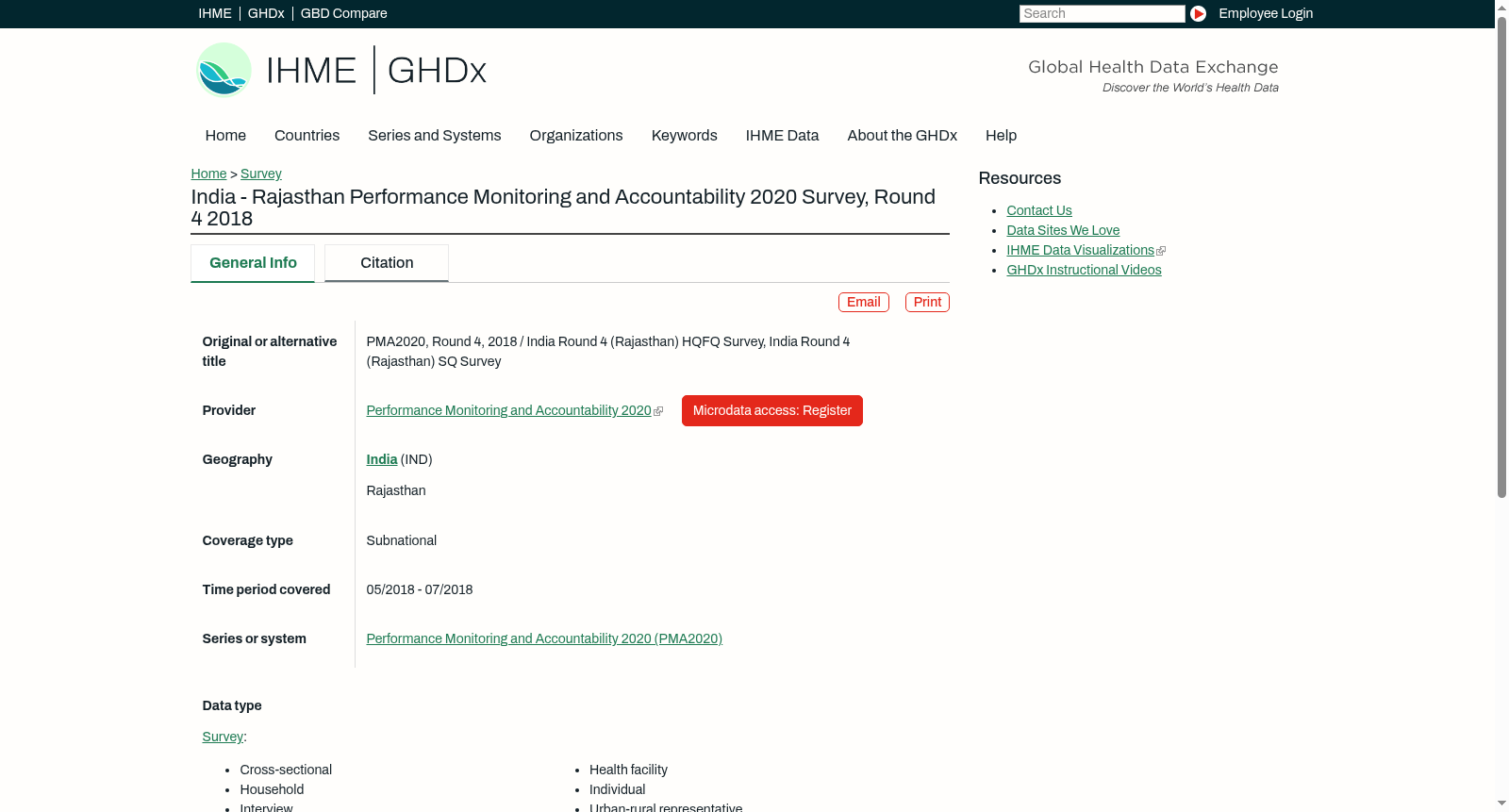The width and height of the screenshot is (1509, 812).
Task: Open the PMA2020 series or system link
Action: pos(544,638)
